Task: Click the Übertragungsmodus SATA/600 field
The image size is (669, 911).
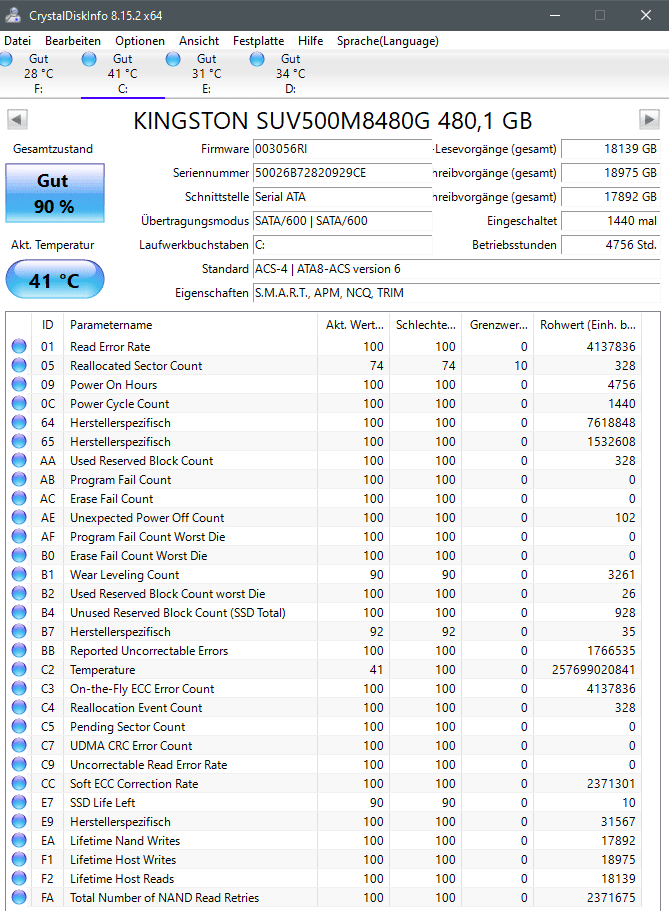Action: pyautogui.click(x=342, y=221)
